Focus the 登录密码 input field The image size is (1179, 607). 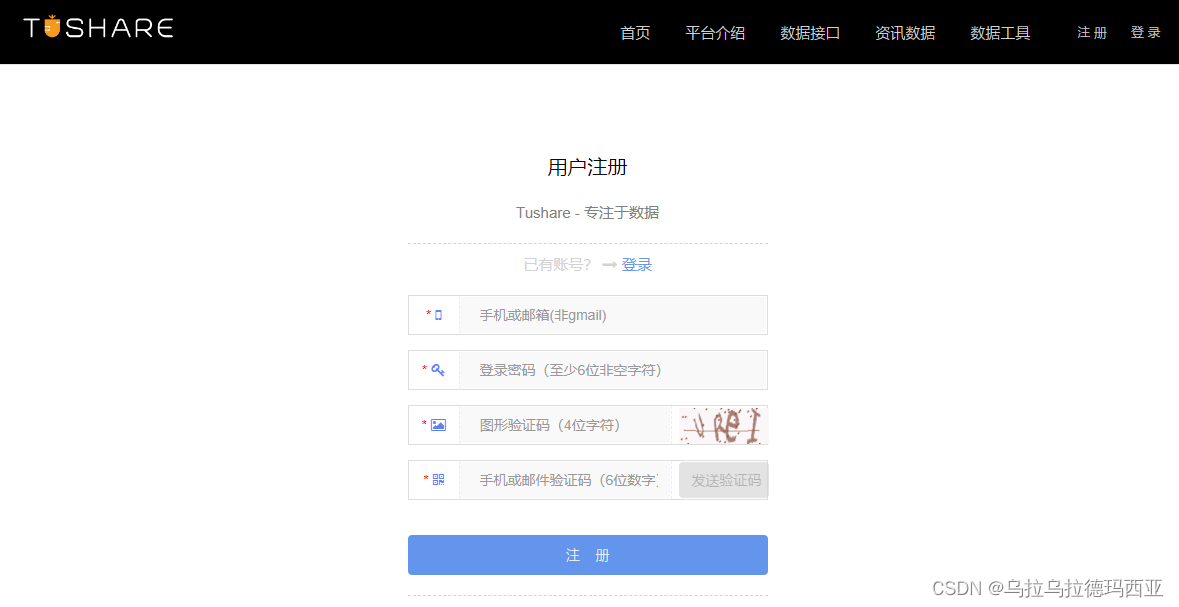[x=614, y=370]
